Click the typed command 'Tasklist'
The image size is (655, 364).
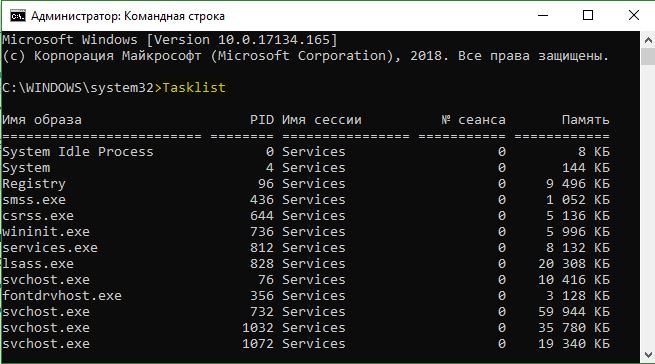pyautogui.click(x=194, y=88)
